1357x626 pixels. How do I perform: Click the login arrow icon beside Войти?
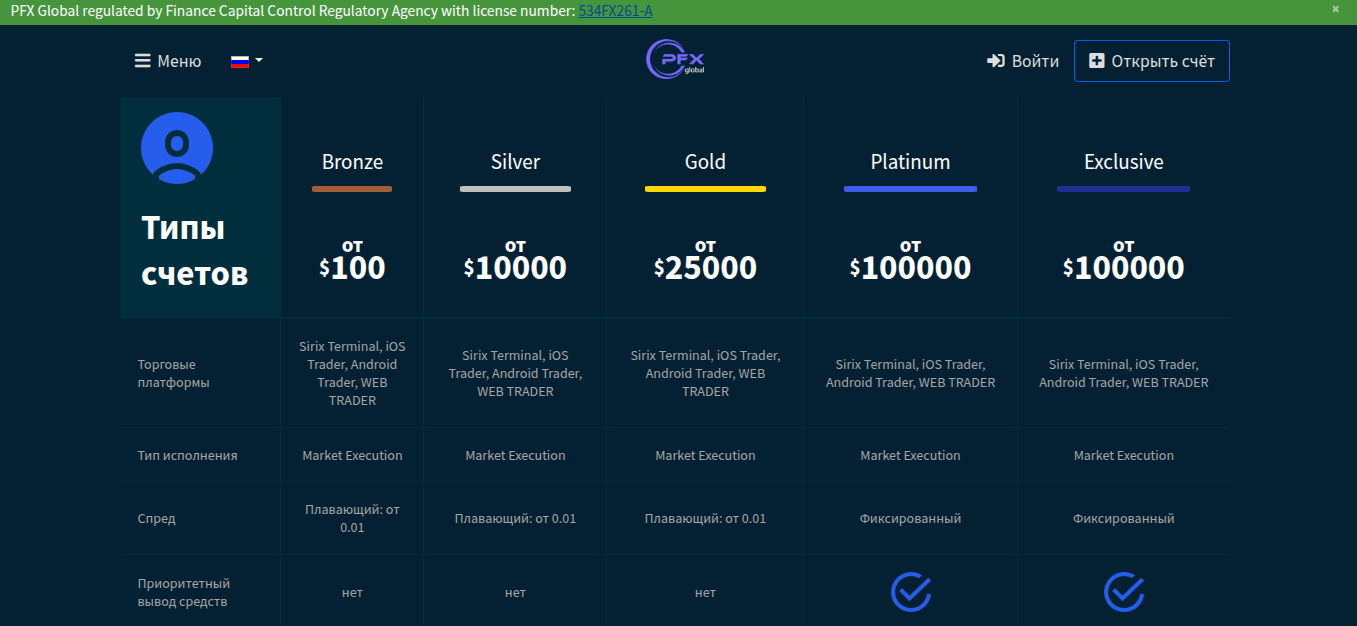[x=995, y=60]
